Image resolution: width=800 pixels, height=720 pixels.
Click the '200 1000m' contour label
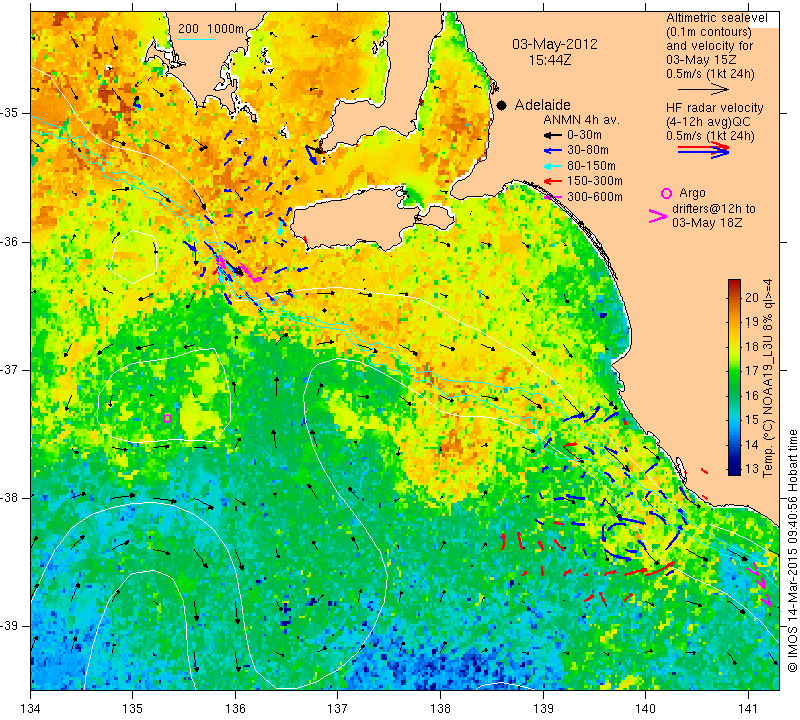211,29
